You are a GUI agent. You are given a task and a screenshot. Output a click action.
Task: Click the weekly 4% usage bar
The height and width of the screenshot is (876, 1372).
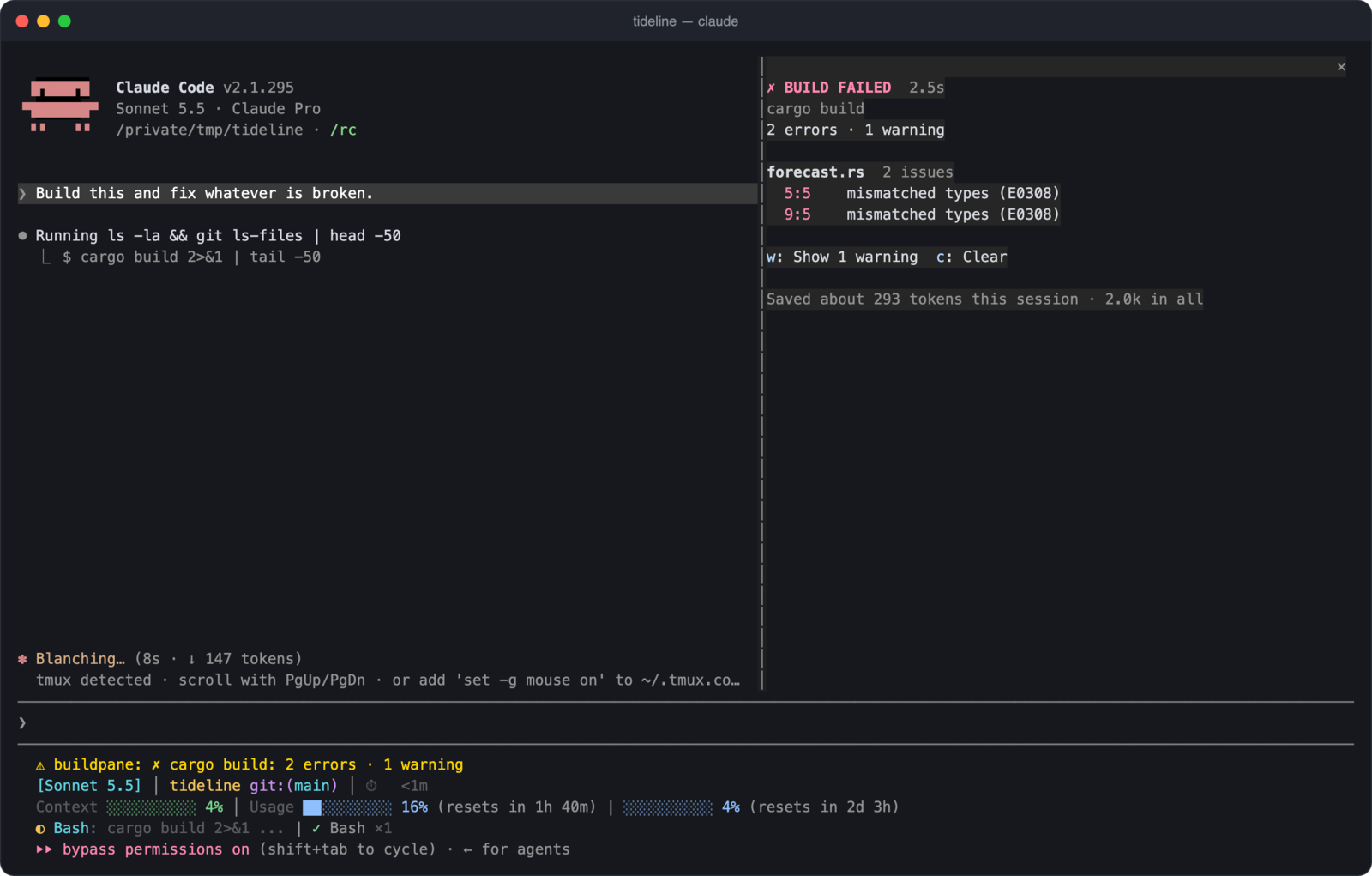[x=667, y=807]
